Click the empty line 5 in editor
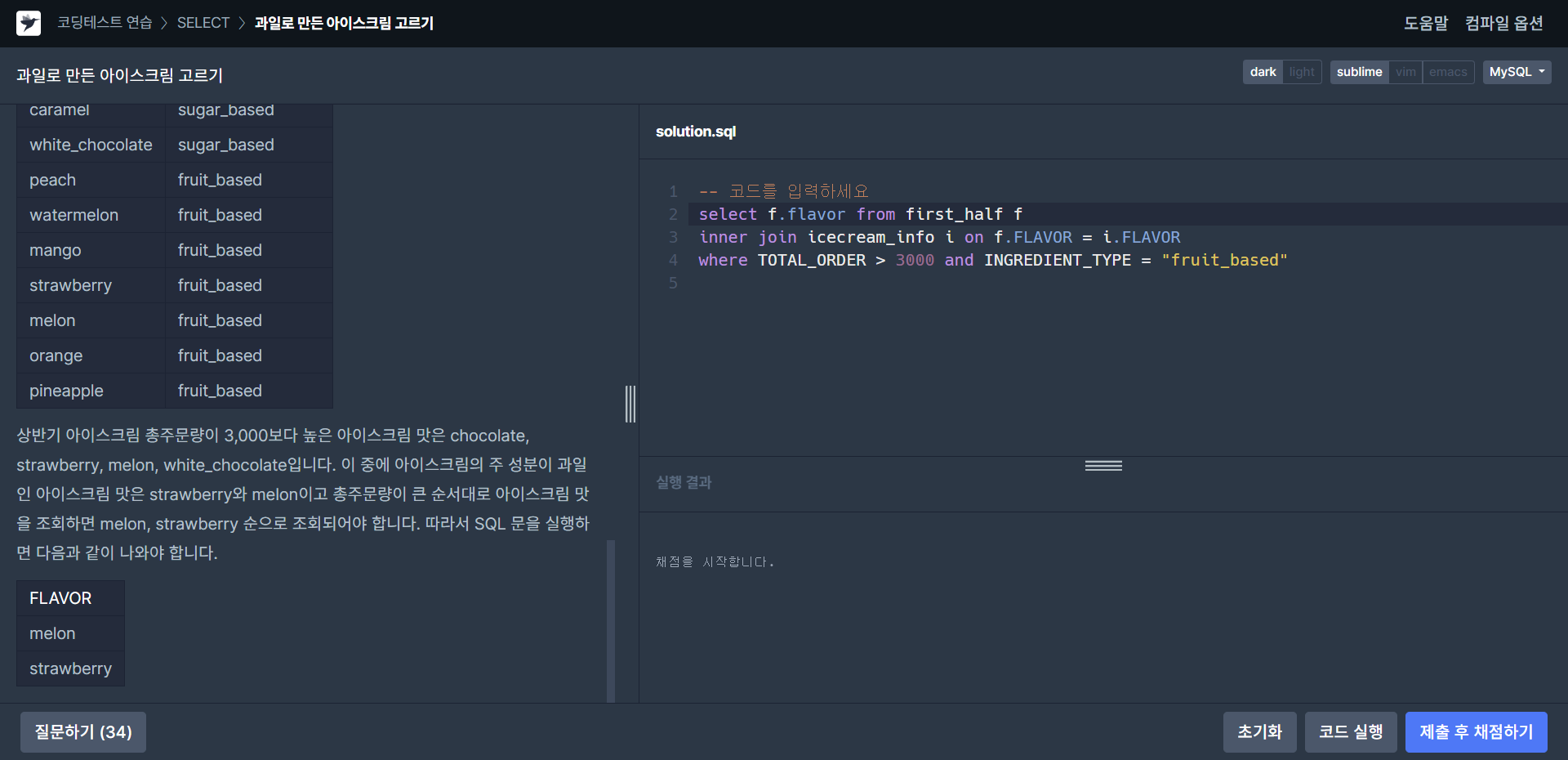The height and width of the screenshot is (760, 1568). (1127, 283)
